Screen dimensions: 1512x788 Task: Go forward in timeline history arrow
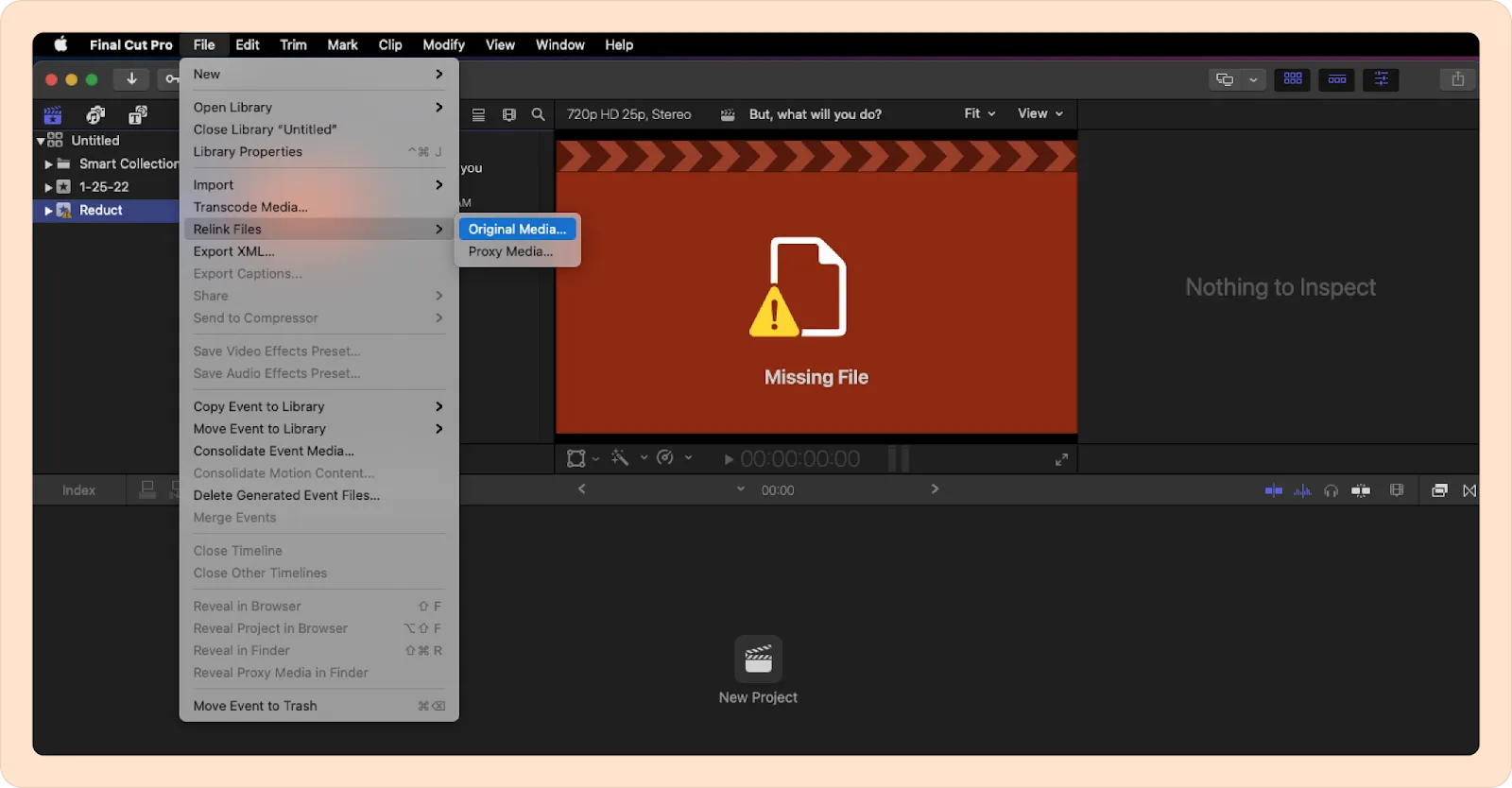click(935, 489)
